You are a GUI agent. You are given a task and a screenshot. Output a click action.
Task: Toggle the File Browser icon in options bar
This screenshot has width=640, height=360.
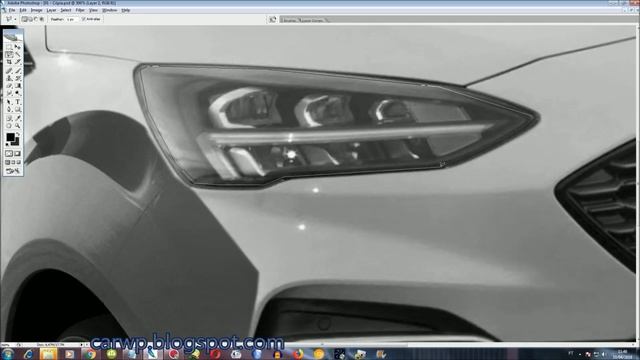coord(273,19)
